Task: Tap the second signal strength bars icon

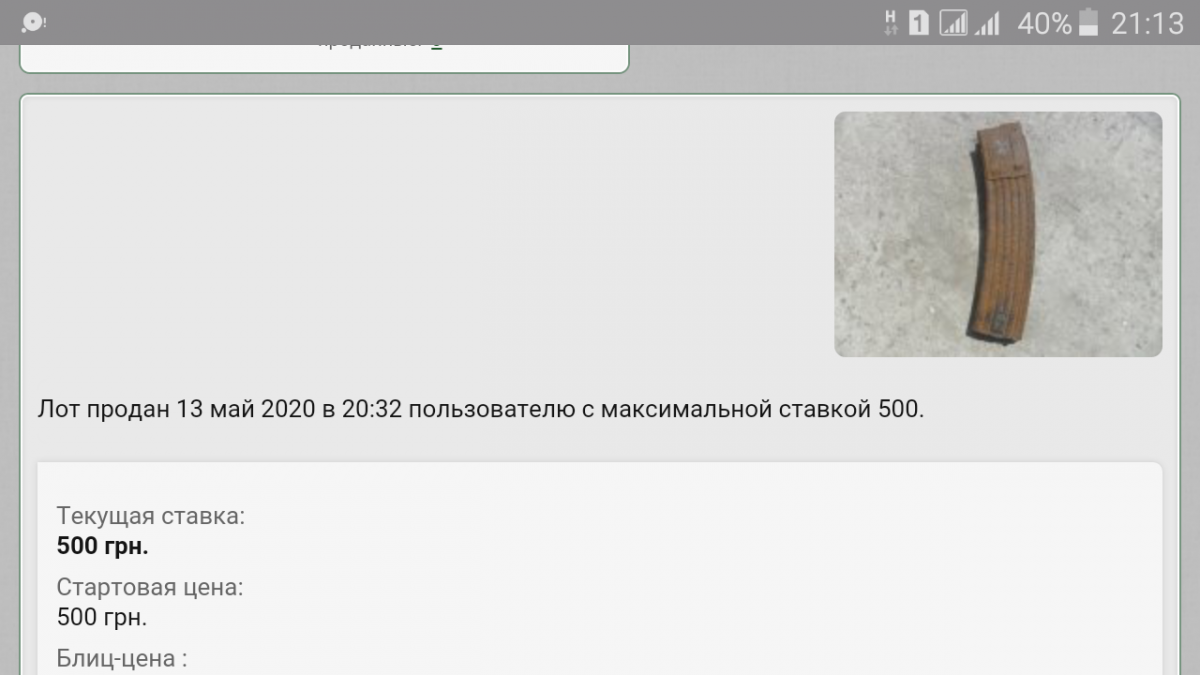Action: pos(987,22)
